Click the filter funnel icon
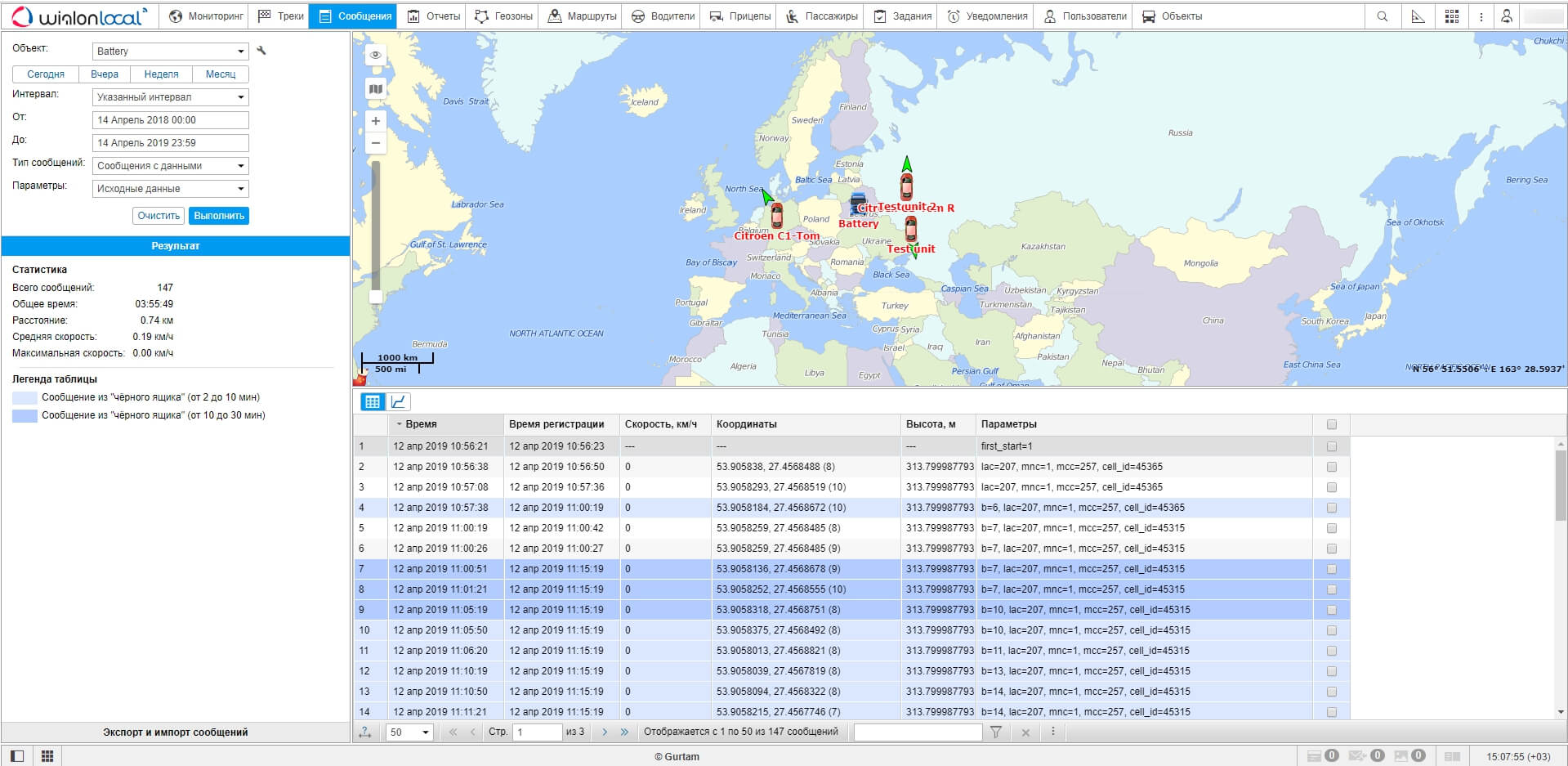This screenshot has height=766, width=1568. coord(995,732)
